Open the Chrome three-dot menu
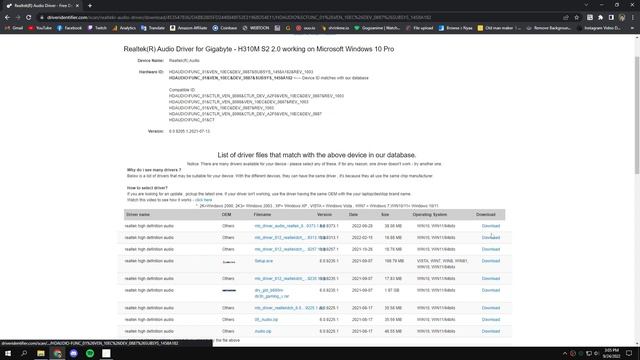The width and height of the screenshot is (640, 360). 633,18
